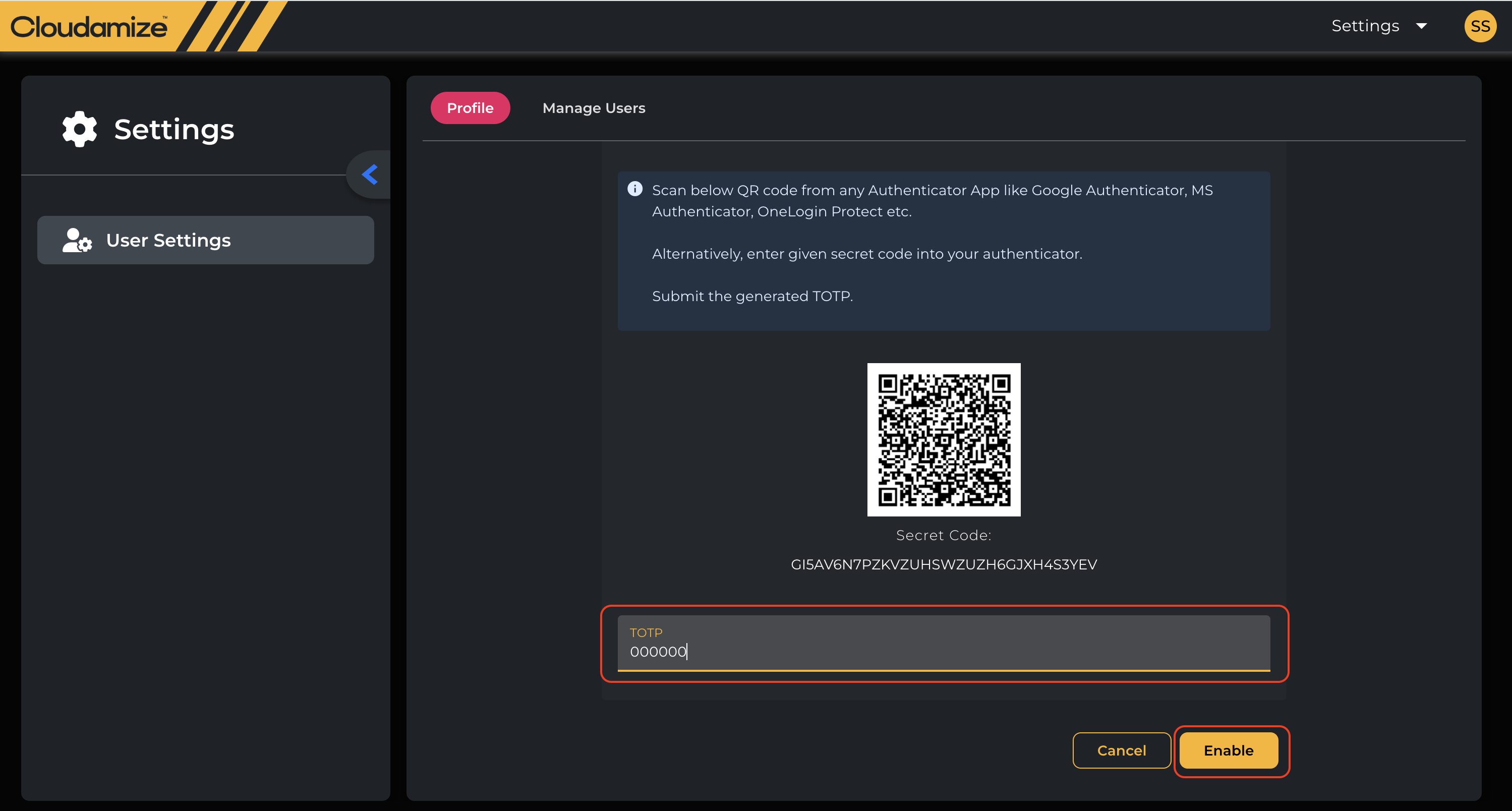Expand the caret arrow beside Settings
The width and height of the screenshot is (1512, 811).
coord(1421,26)
